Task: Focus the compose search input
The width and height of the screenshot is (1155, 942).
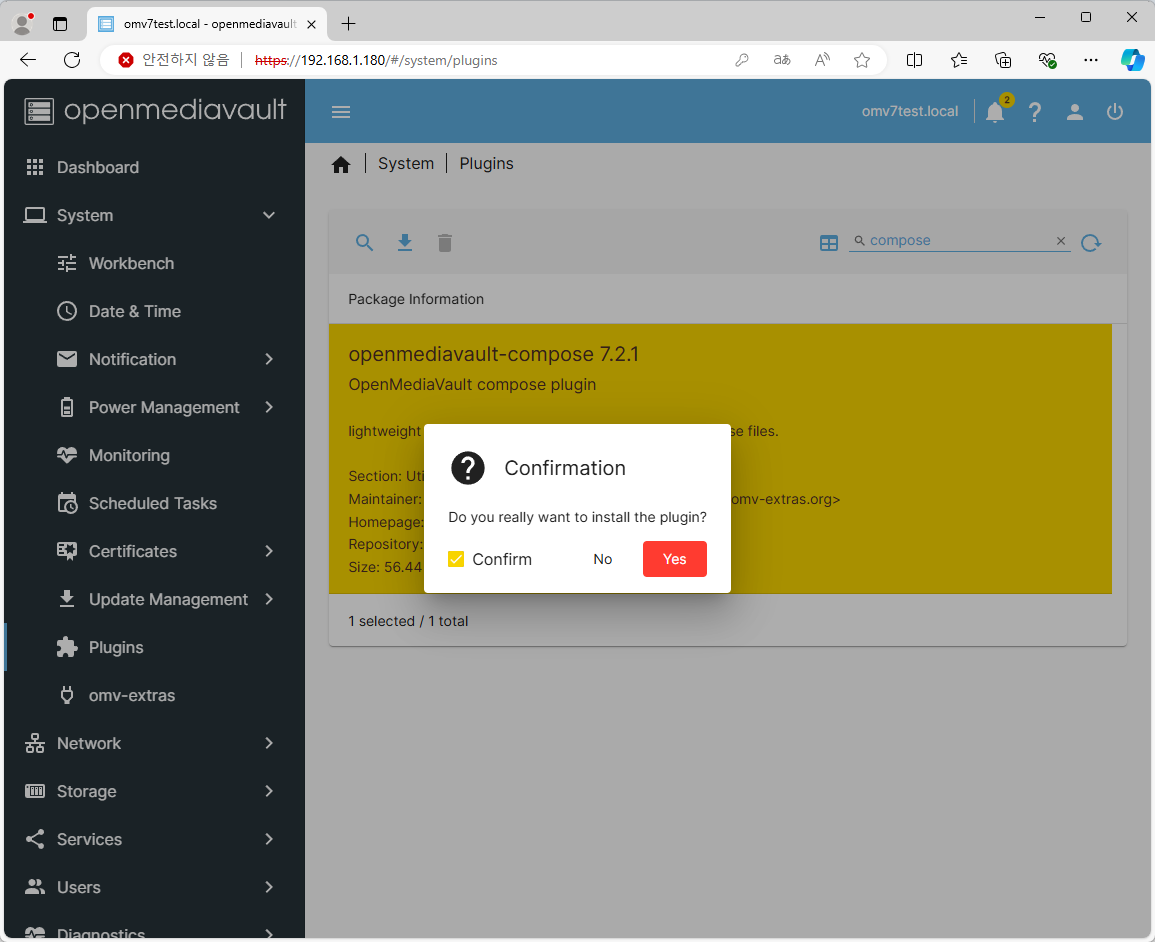Action: [x=959, y=241]
